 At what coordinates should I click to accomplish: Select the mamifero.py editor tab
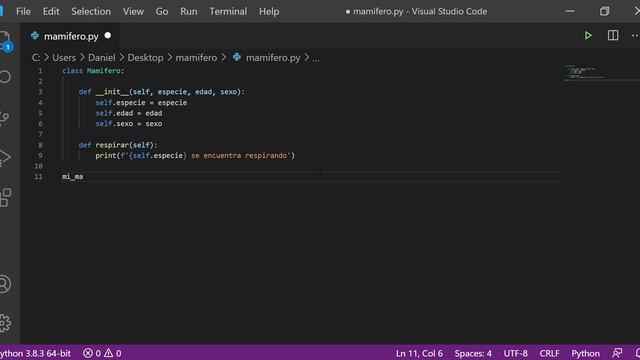(71, 36)
